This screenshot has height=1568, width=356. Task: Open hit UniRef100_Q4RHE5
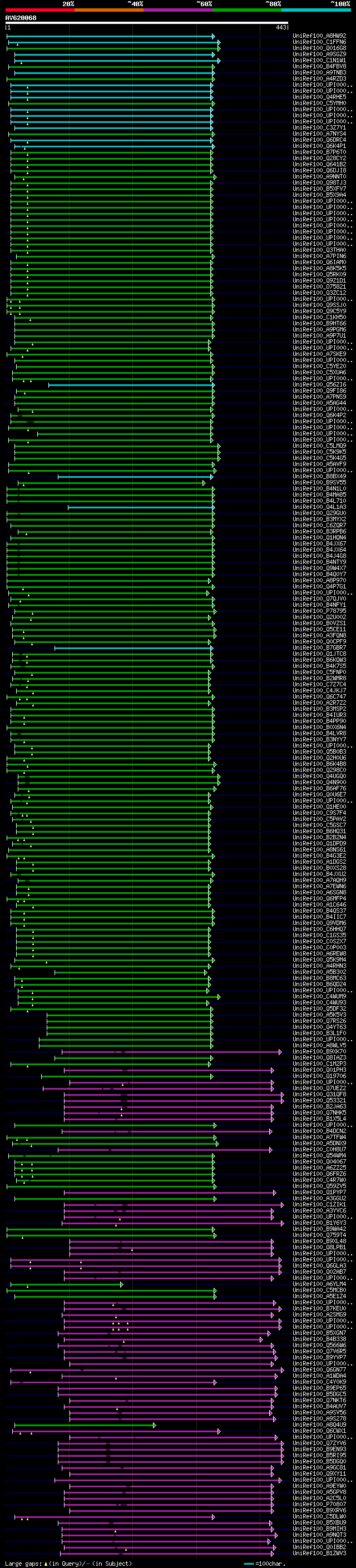319,97
